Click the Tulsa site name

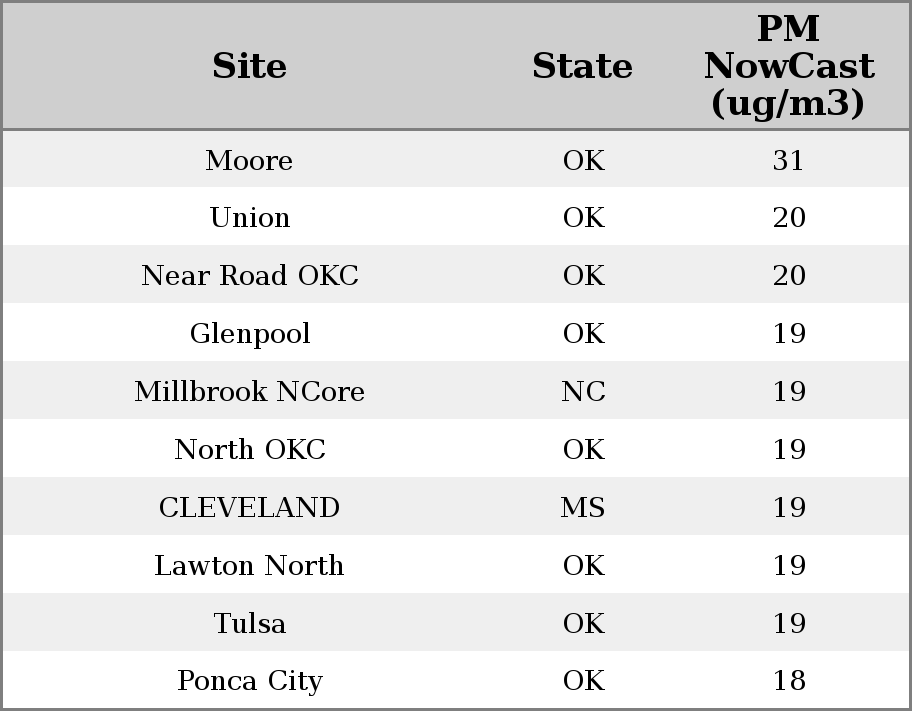tap(250, 624)
